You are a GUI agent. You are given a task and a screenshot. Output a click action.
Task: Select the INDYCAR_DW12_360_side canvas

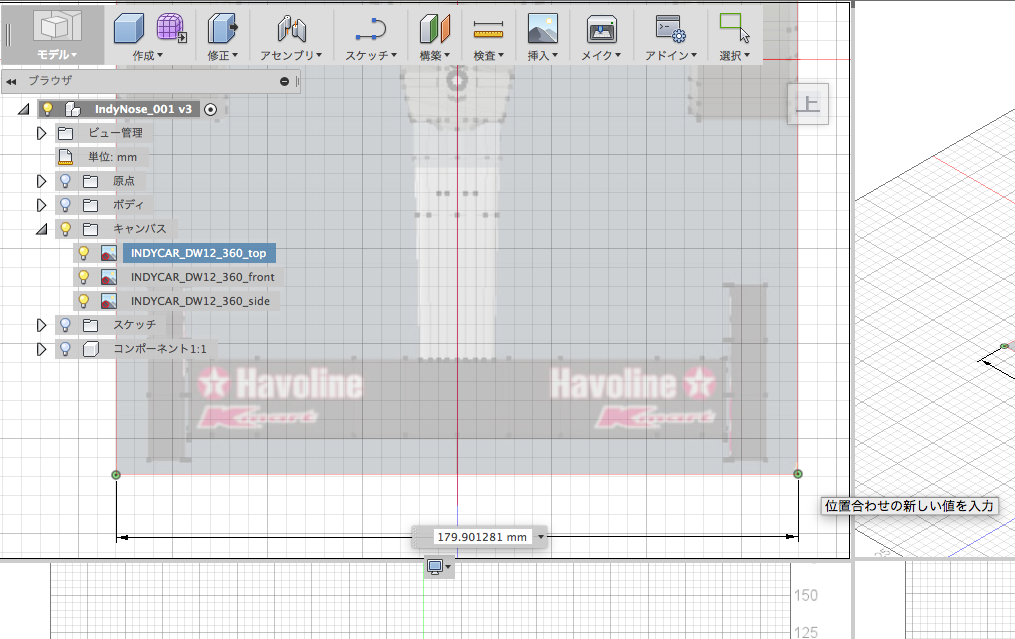pos(201,301)
